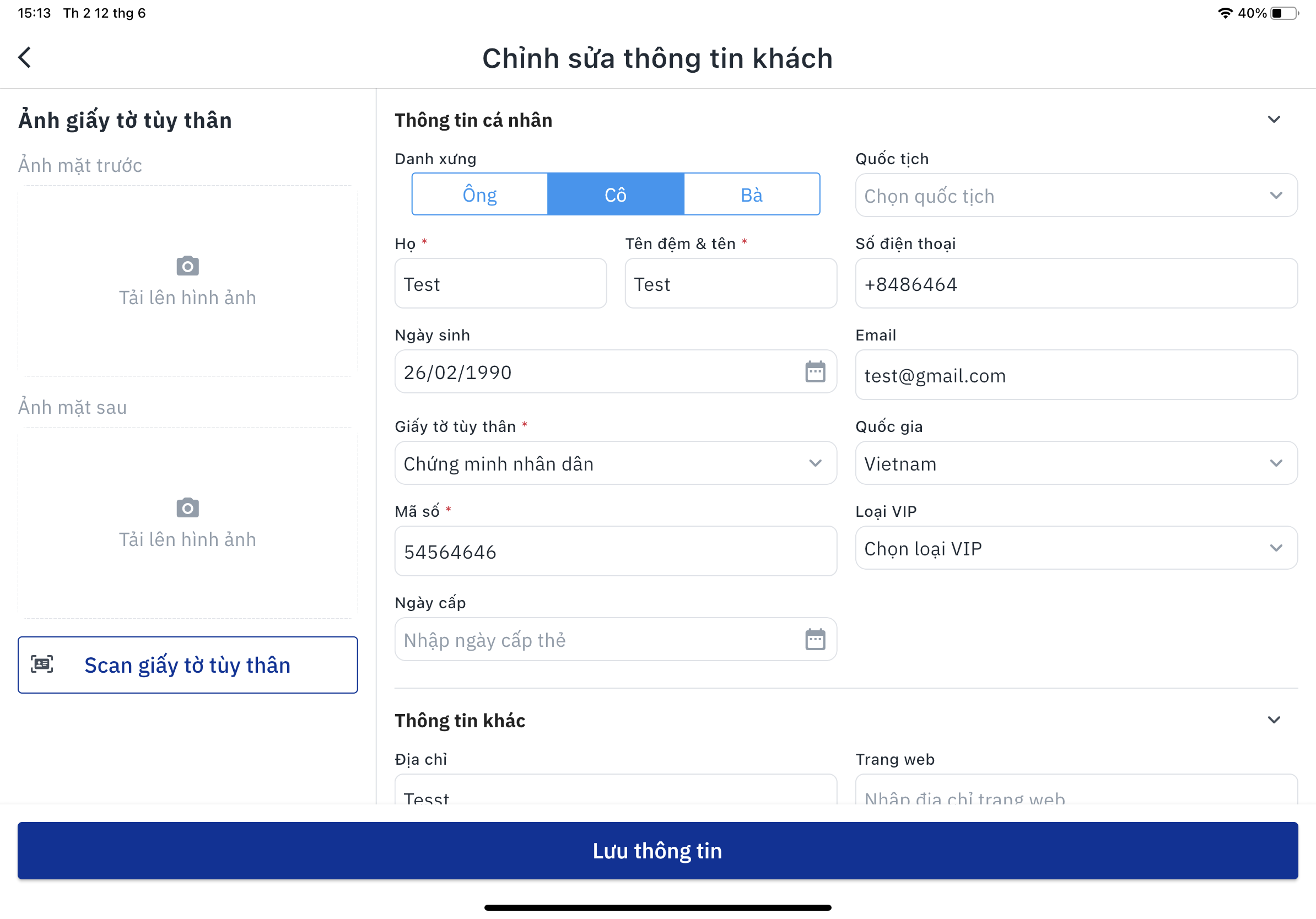This screenshot has height=919, width=1316.
Task: Tap camera icon for front photo upload
Action: 187,266
